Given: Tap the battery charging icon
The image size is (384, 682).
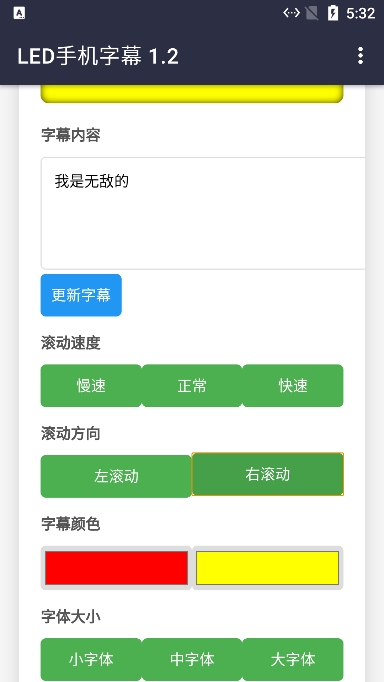Looking at the screenshot, I should [x=333, y=13].
